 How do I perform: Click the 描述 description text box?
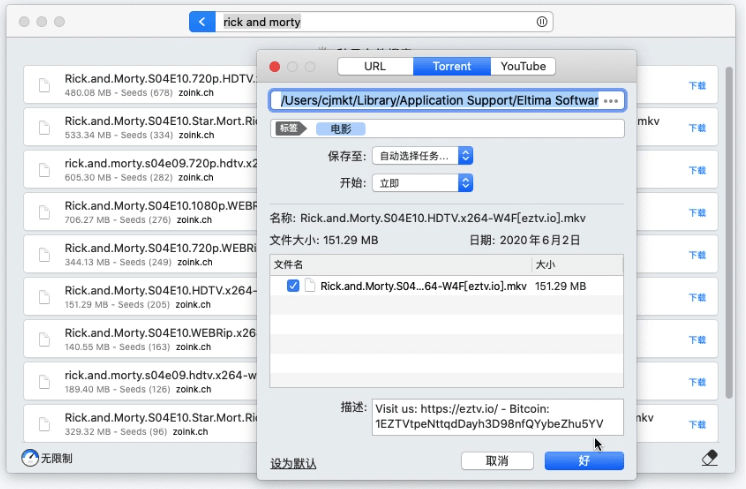point(497,417)
